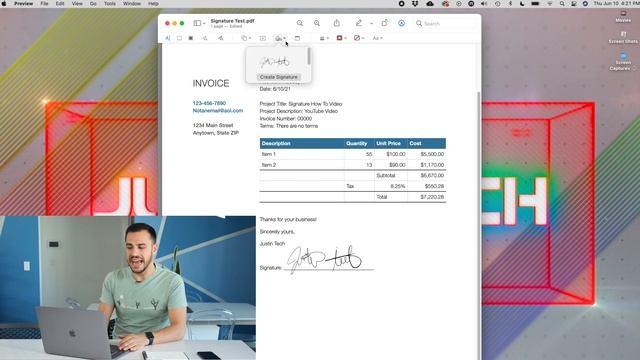Click the Siri icon in menu bar
This screenshot has width=640, height=360.
click(x=585, y=4)
